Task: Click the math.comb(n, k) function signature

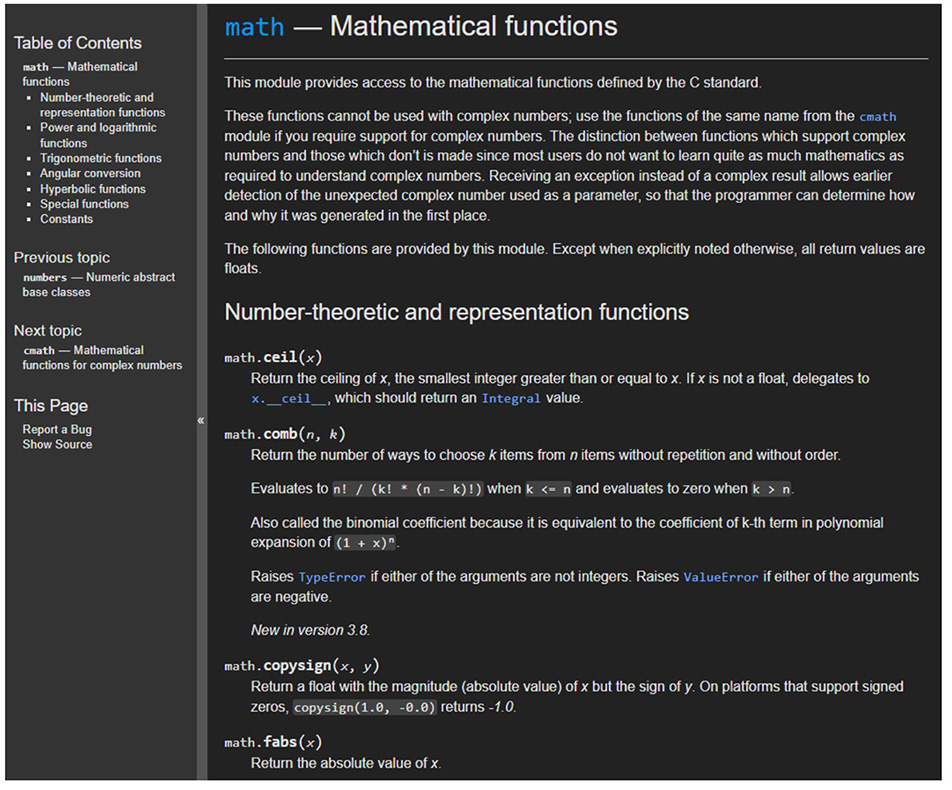Action: coord(285,434)
